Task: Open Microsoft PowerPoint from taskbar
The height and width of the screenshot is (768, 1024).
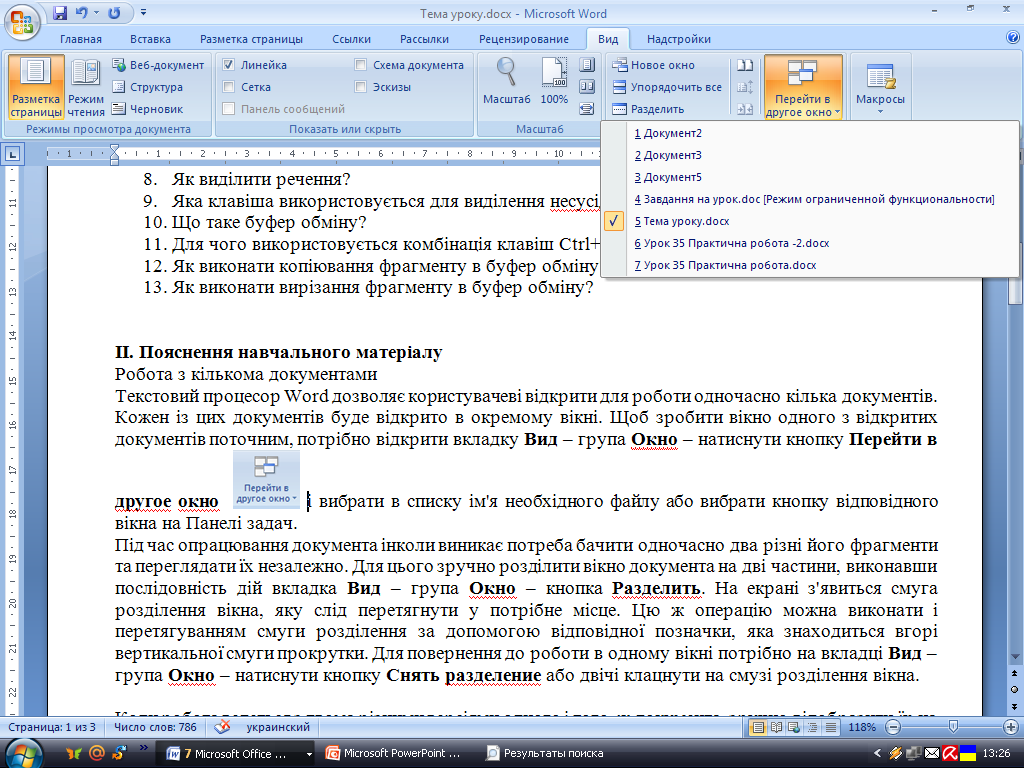Action: [394, 754]
